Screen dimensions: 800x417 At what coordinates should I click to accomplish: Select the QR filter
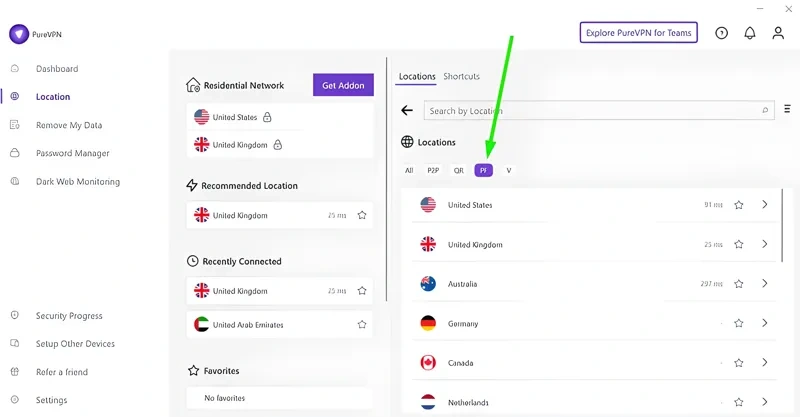pyautogui.click(x=459, y=170)
